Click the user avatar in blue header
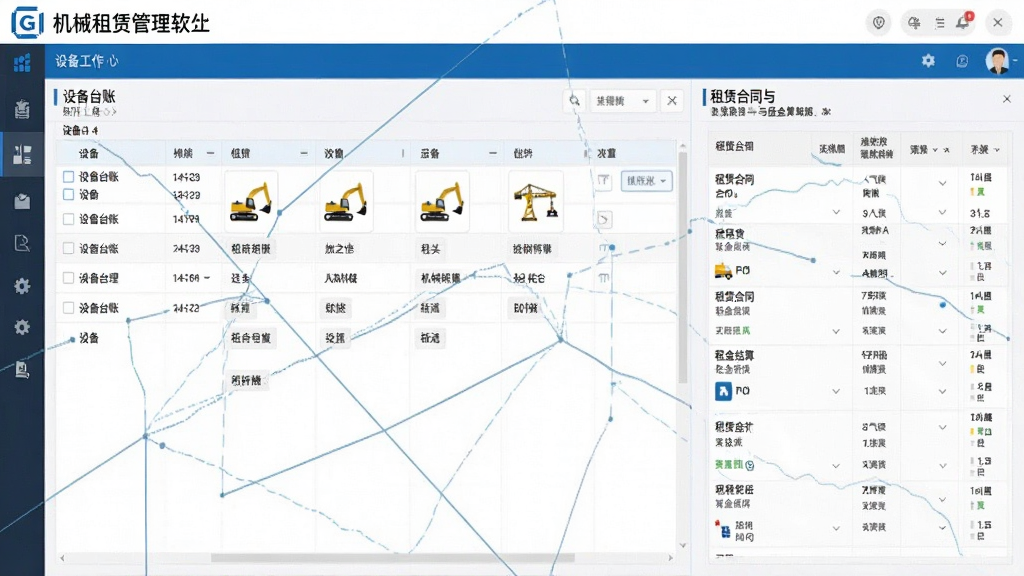The width and height of the screenshot is (1024, 576). (997, 61)
